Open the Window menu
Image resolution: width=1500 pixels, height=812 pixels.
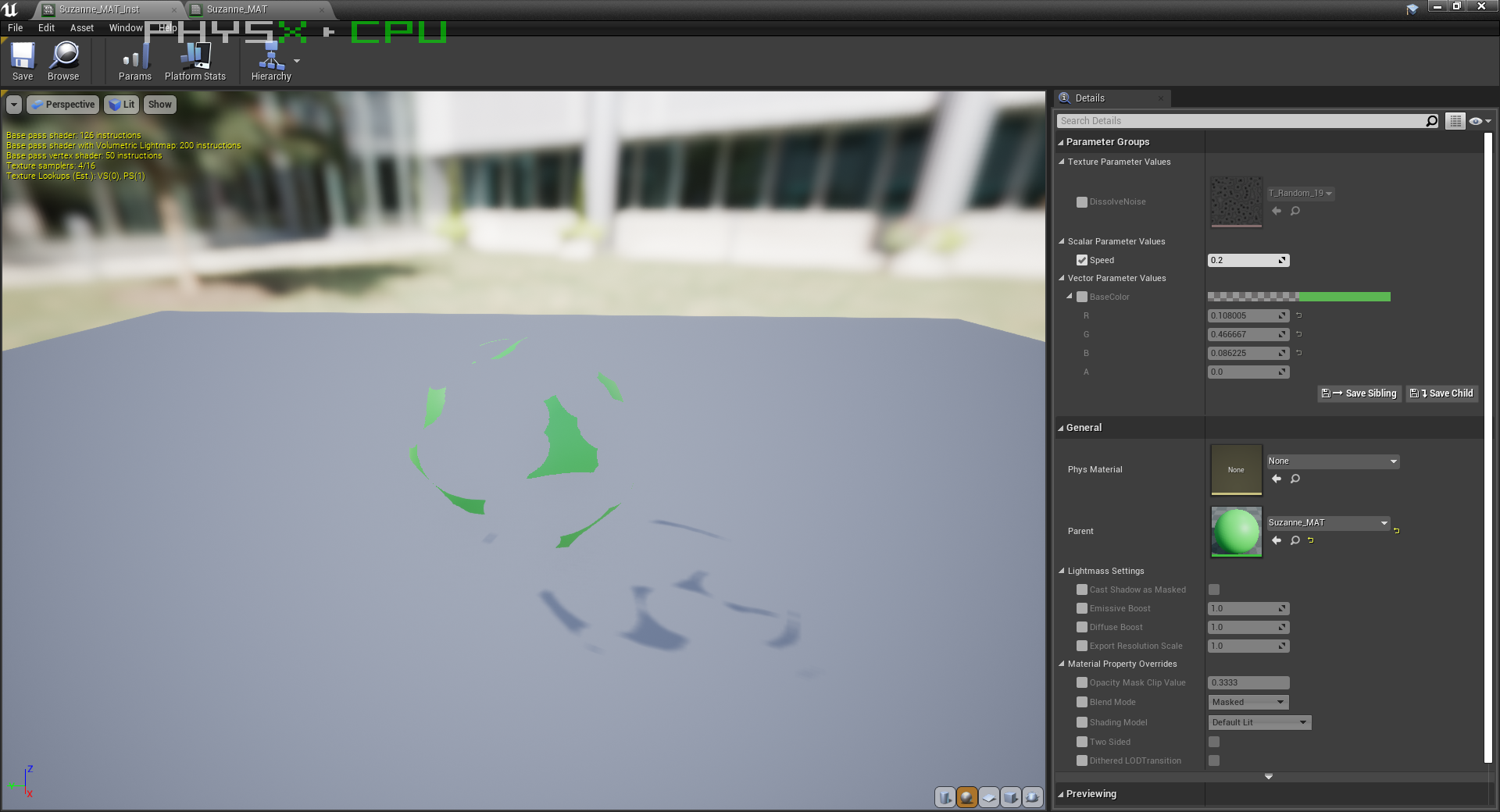pyautogui.click(x=126, y=28)
